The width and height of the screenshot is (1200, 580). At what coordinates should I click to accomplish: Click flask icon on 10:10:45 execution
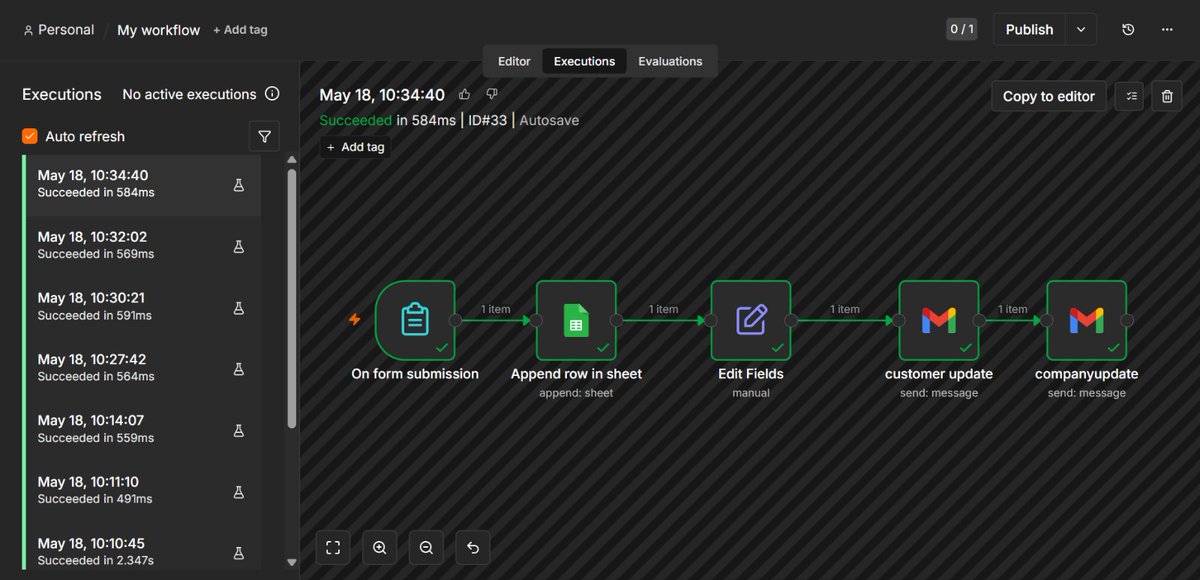(x=239, y=552)
